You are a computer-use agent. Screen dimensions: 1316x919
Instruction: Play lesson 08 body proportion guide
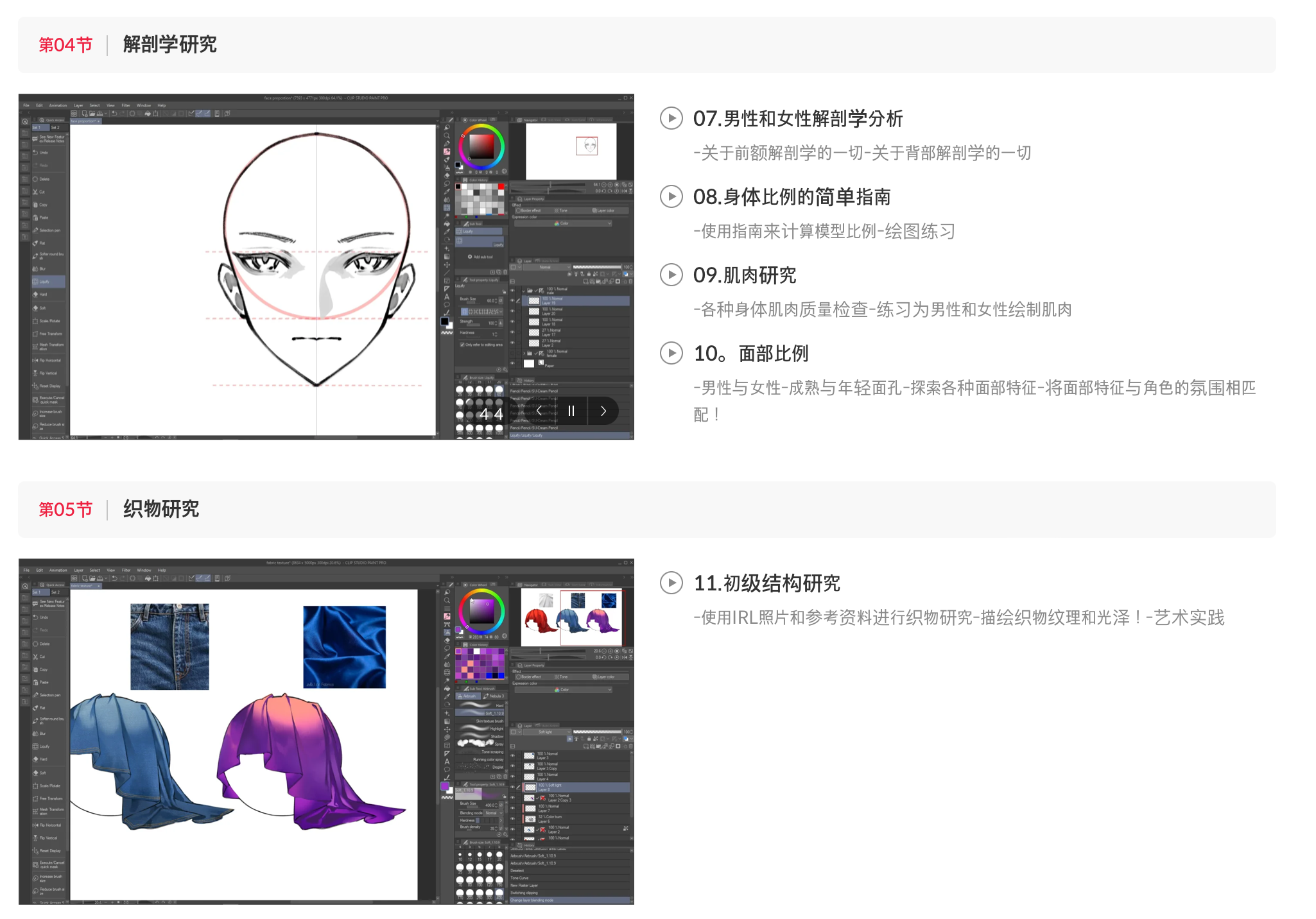(671, 196)
